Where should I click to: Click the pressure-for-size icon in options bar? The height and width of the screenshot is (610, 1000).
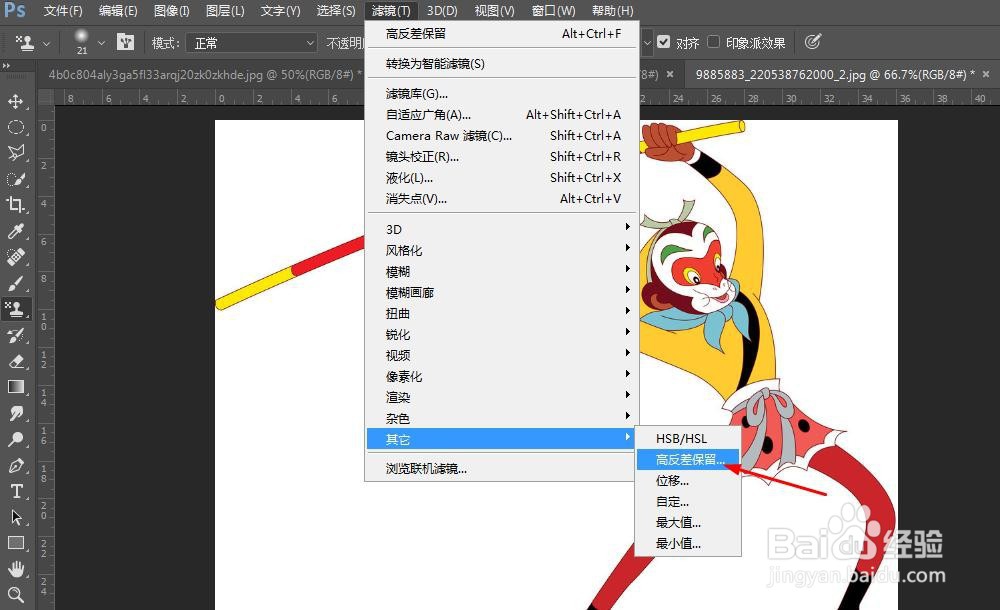[812, 42]
